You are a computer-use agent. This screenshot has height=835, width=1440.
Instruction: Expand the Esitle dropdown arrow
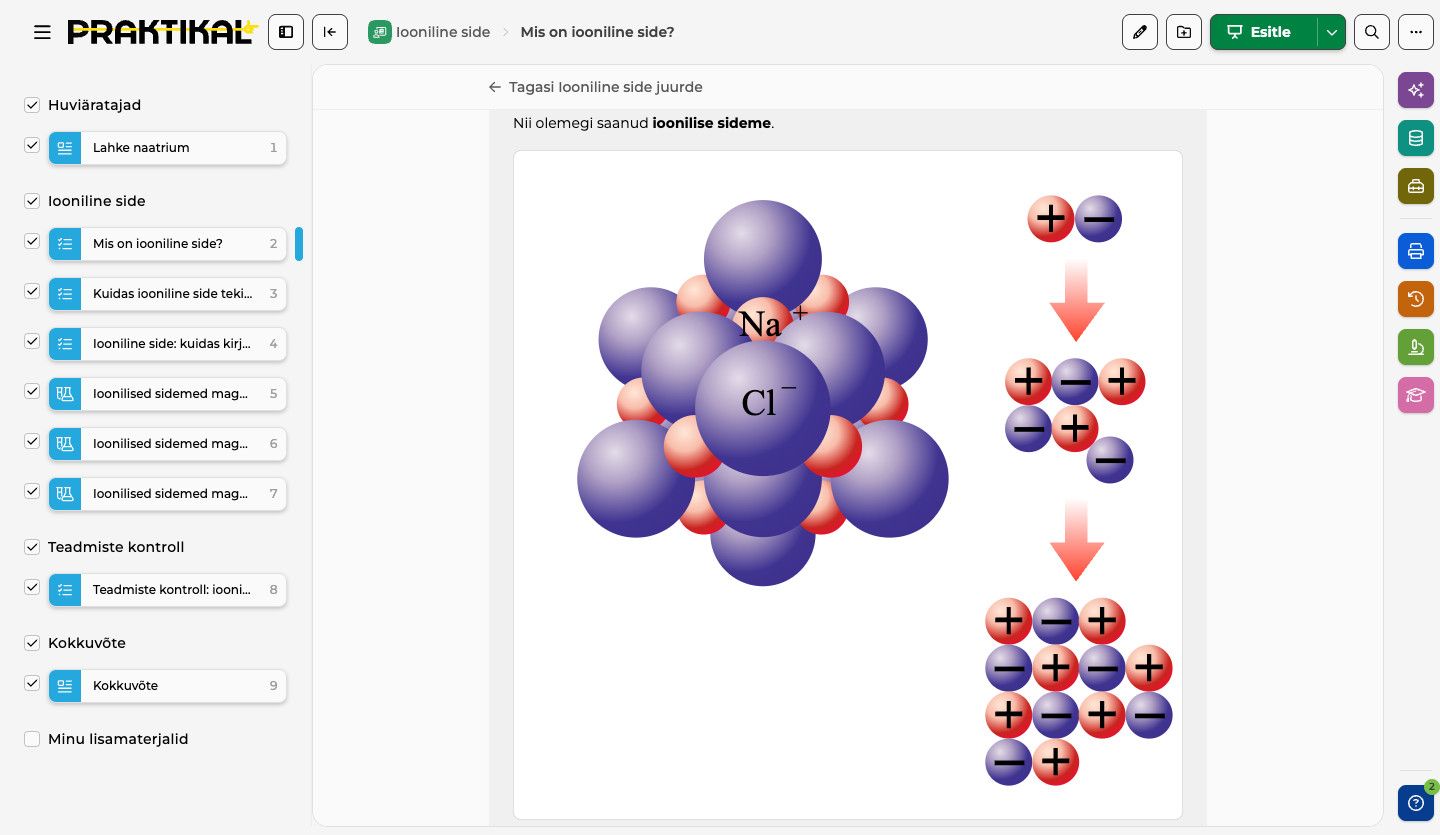click(1332, 32)
